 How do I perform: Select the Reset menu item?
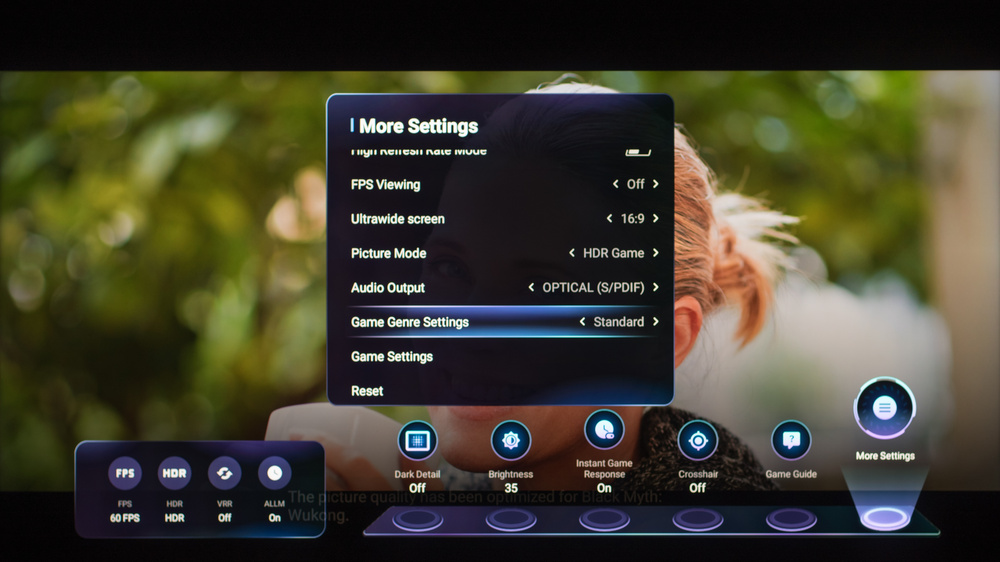click(367, 391)
